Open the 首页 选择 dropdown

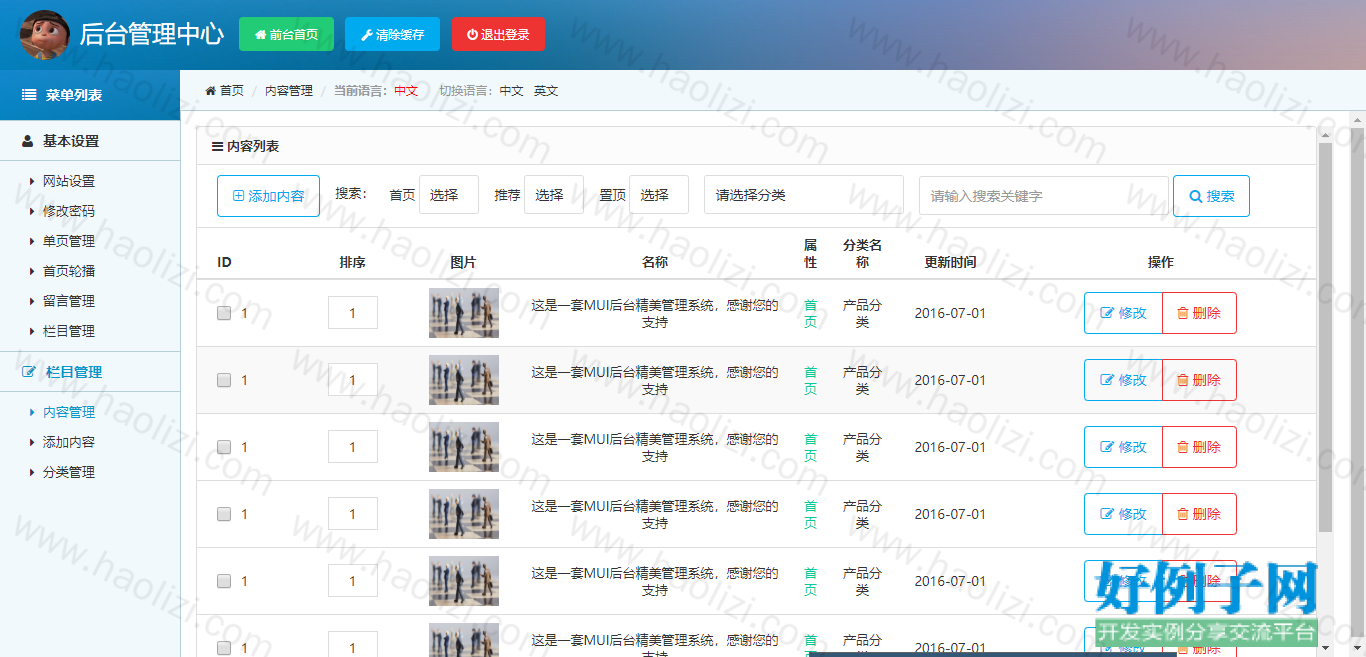(x=448, y=195)
